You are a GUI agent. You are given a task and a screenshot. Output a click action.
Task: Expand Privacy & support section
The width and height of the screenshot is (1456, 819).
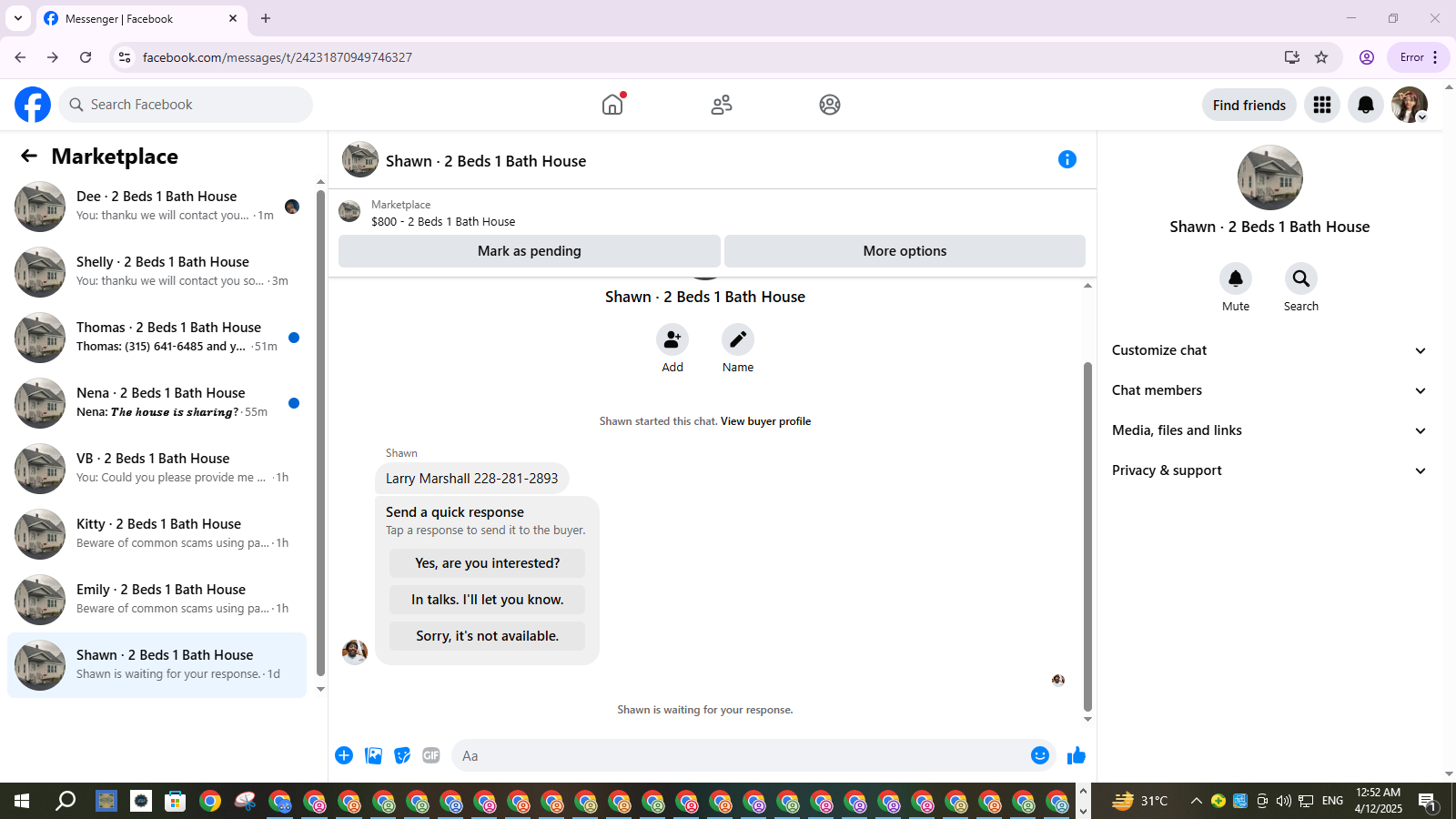pyautogui.click(x=1269, y=470)
